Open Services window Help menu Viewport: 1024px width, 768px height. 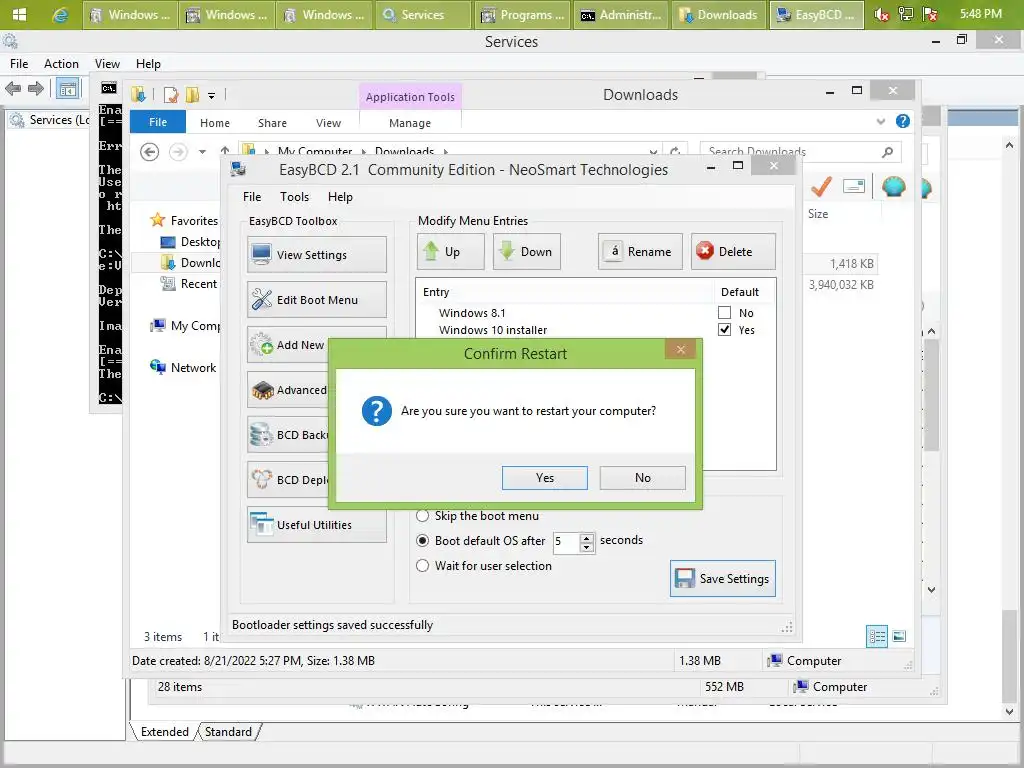click(148, 63)
